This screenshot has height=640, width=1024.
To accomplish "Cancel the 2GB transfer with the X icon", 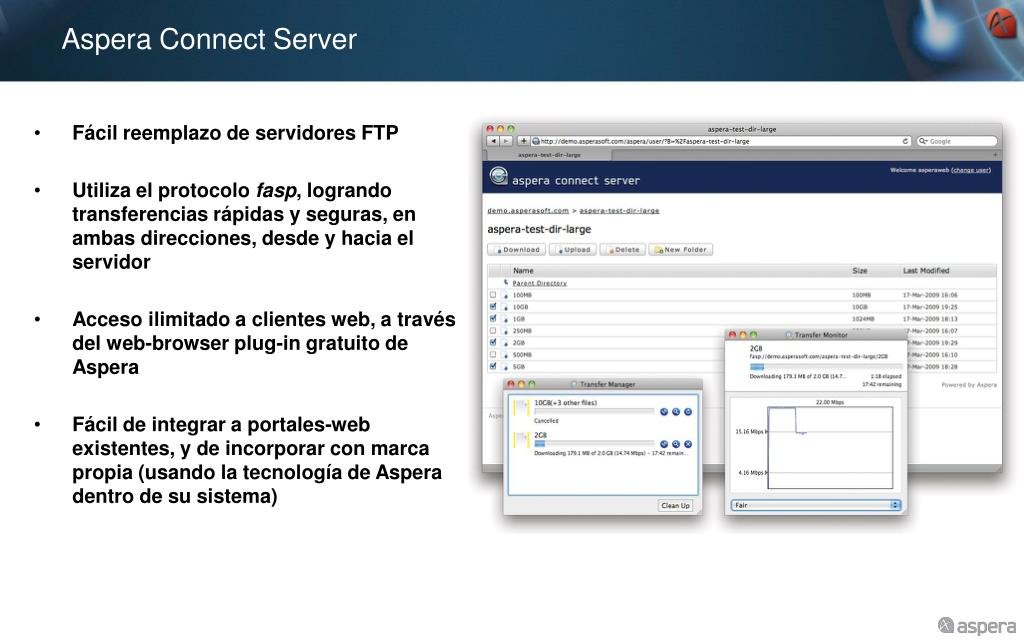I will pos(688,444).
